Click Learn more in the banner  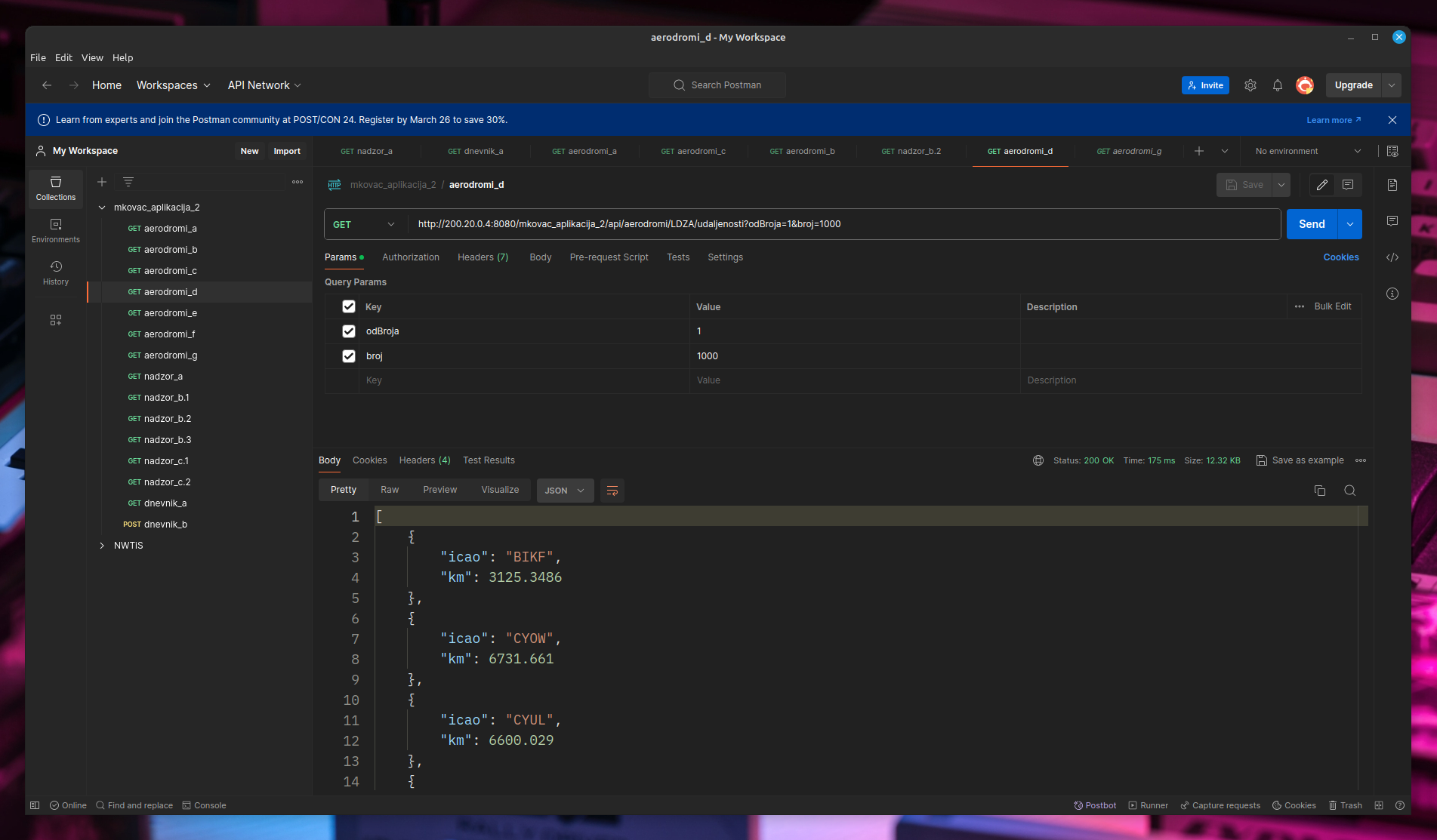[x=1334, y=120]
